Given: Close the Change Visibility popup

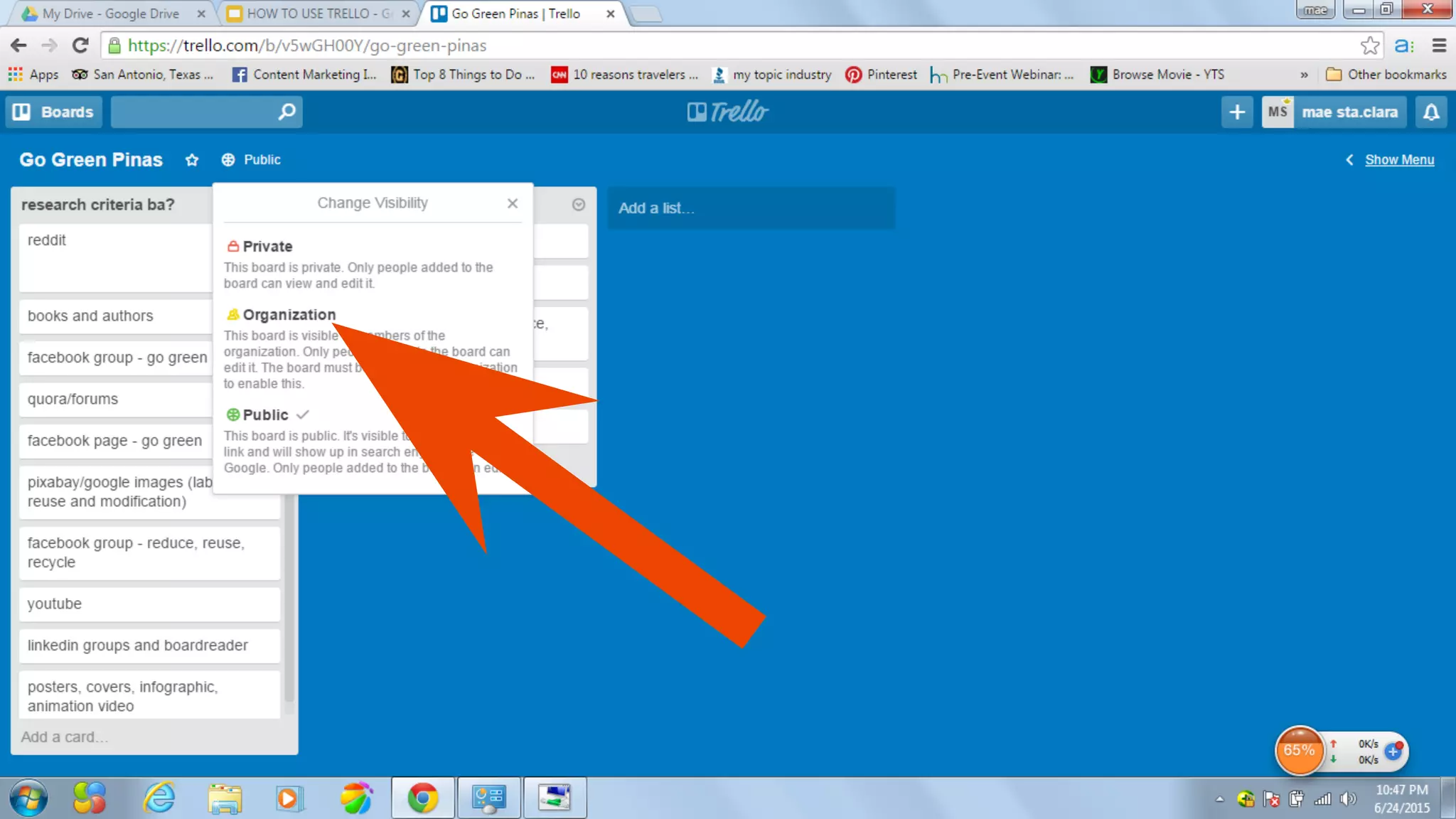Looking at the screenshot, I should click(x=512, y=203).
